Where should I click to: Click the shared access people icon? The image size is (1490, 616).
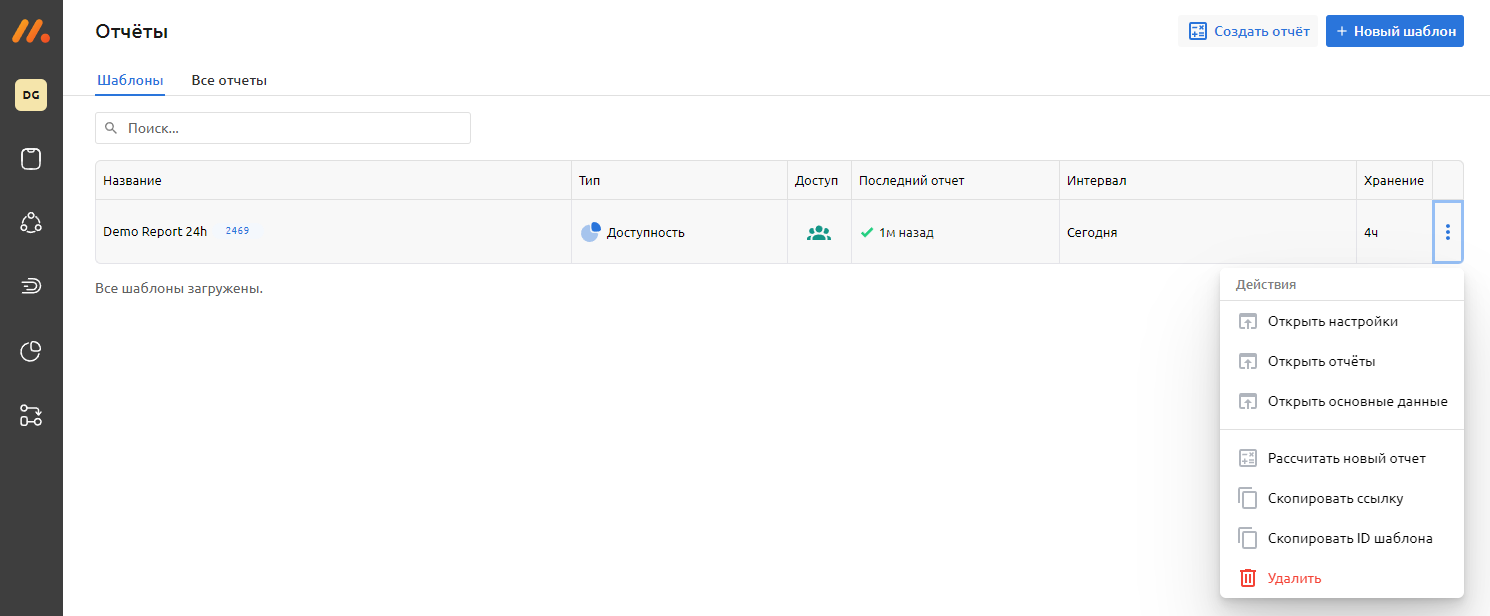(x=819, y=233)
